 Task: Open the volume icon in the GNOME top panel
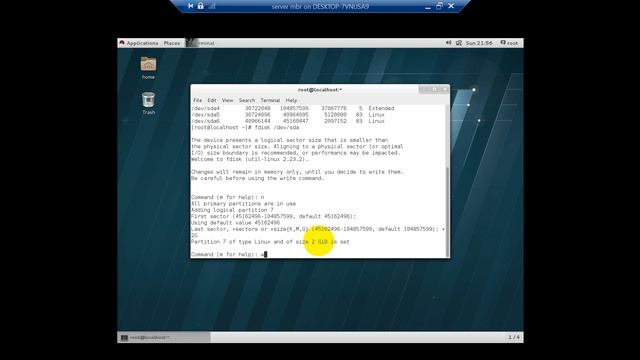448,43
